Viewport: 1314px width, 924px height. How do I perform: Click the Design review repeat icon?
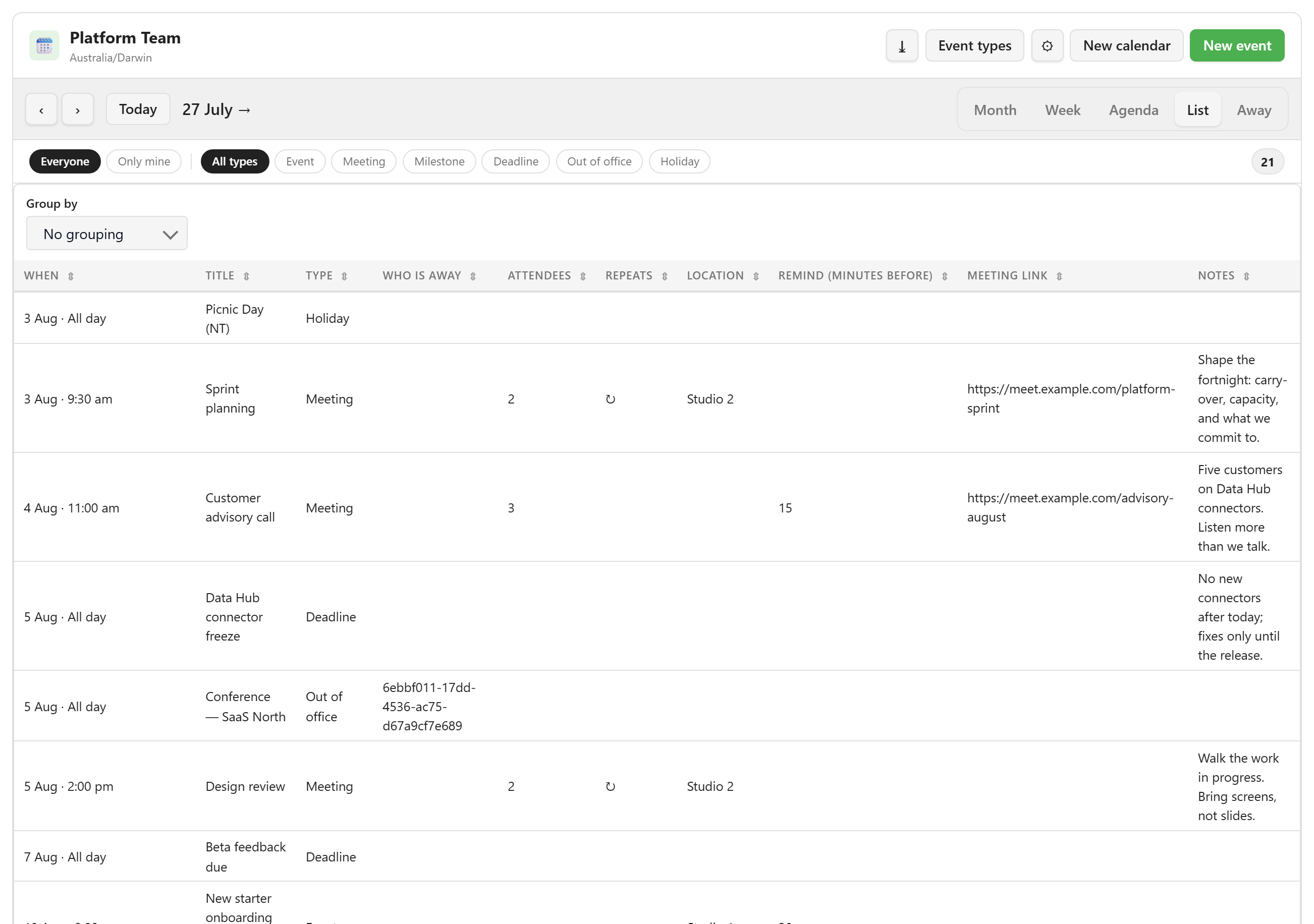(x=610, y=786)
